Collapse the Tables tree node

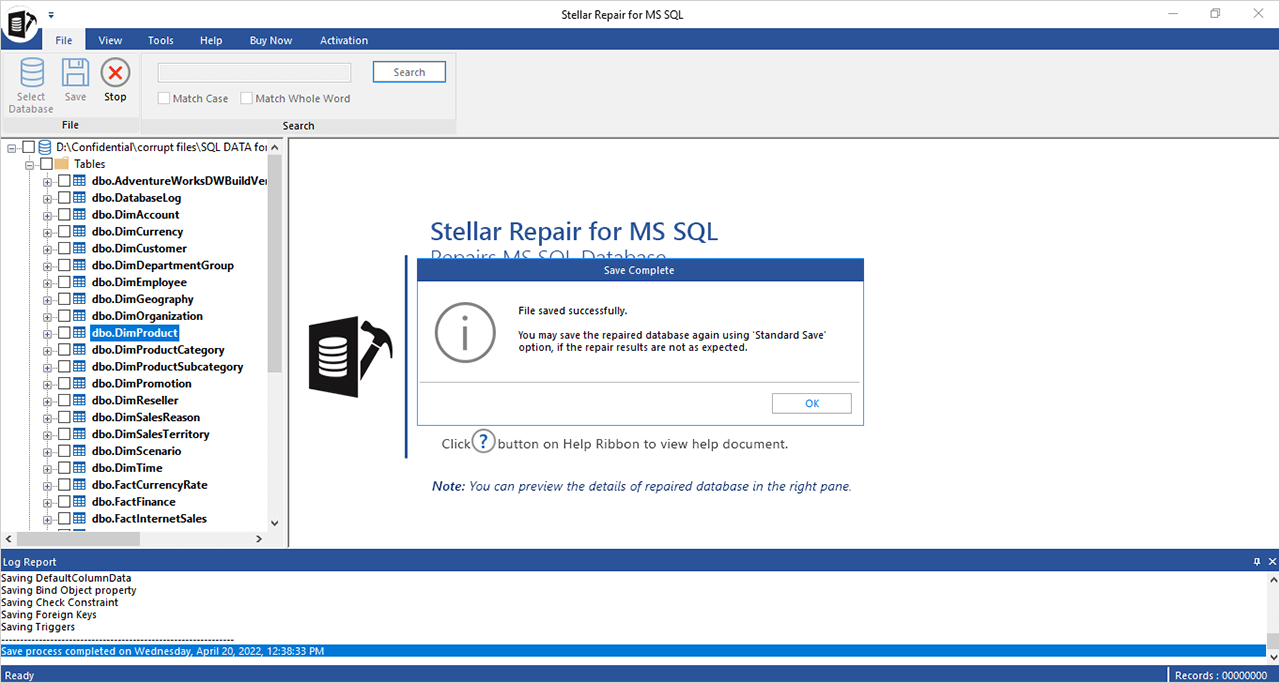point(30,165)
